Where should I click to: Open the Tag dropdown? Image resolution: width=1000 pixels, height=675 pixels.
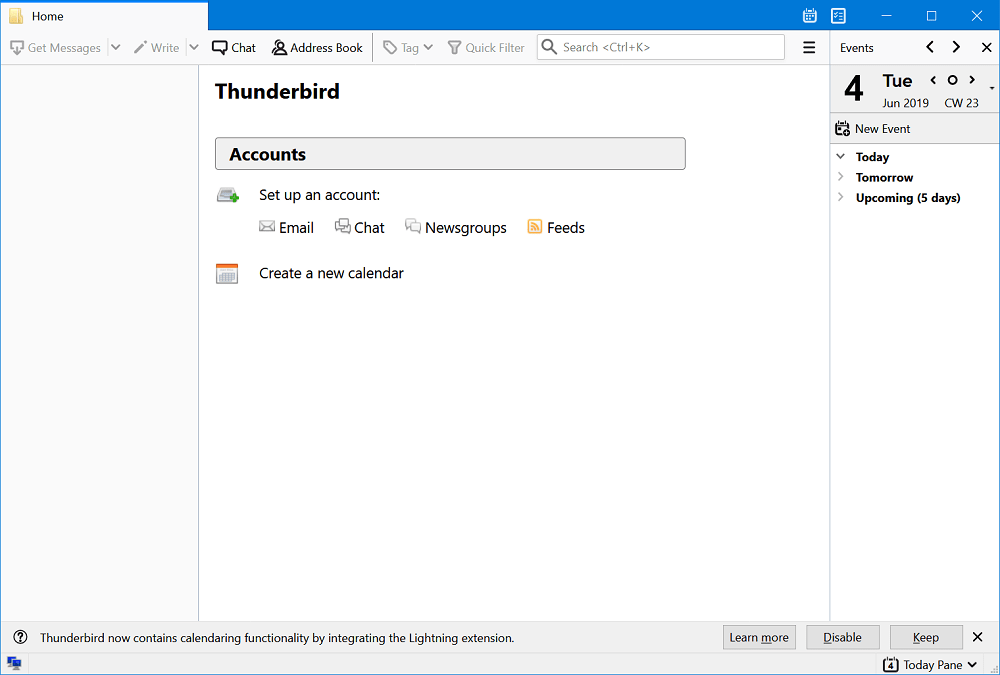click(408, 48)
